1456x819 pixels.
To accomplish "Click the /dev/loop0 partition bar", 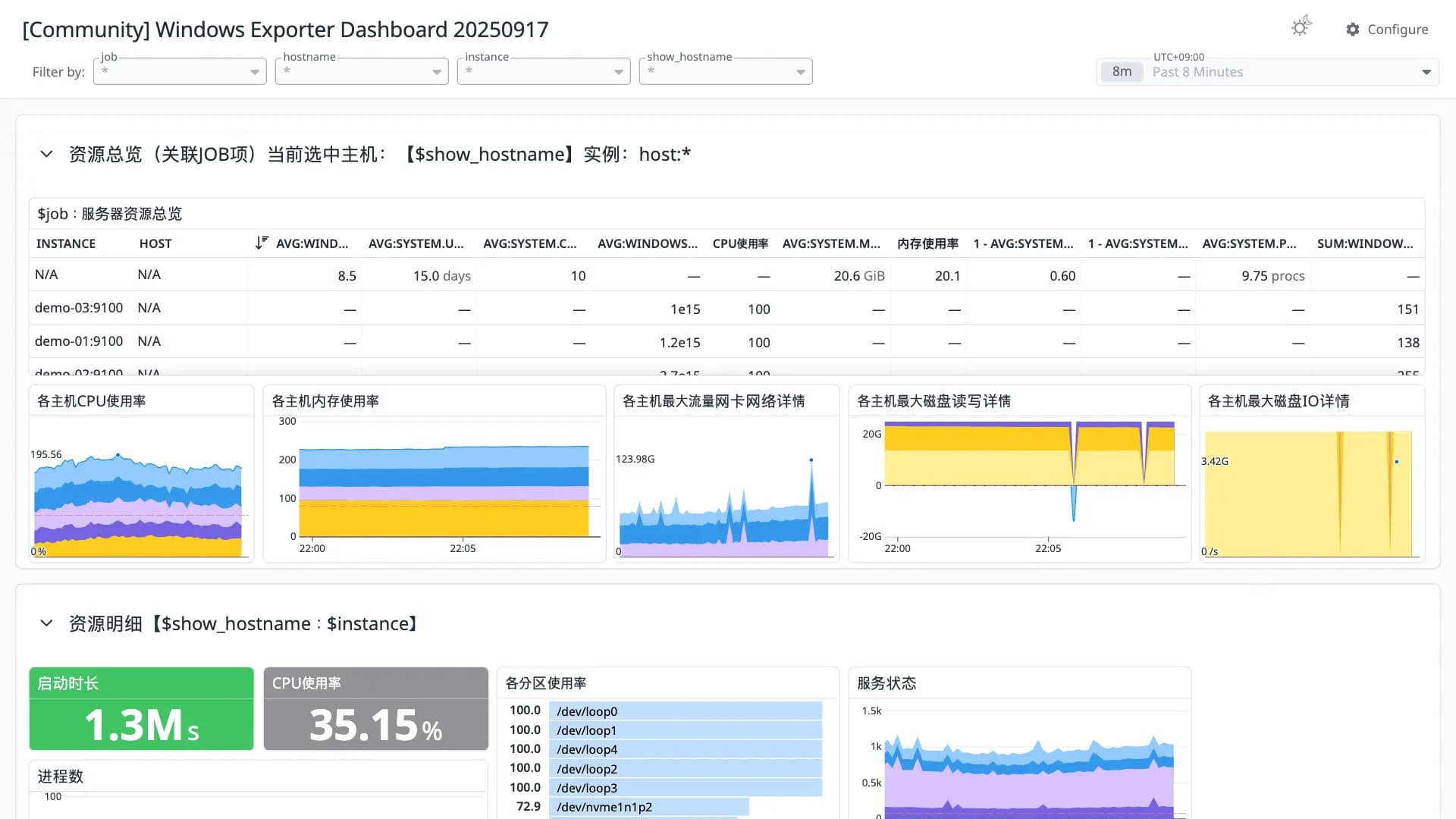I will click(x=686, y=711).
